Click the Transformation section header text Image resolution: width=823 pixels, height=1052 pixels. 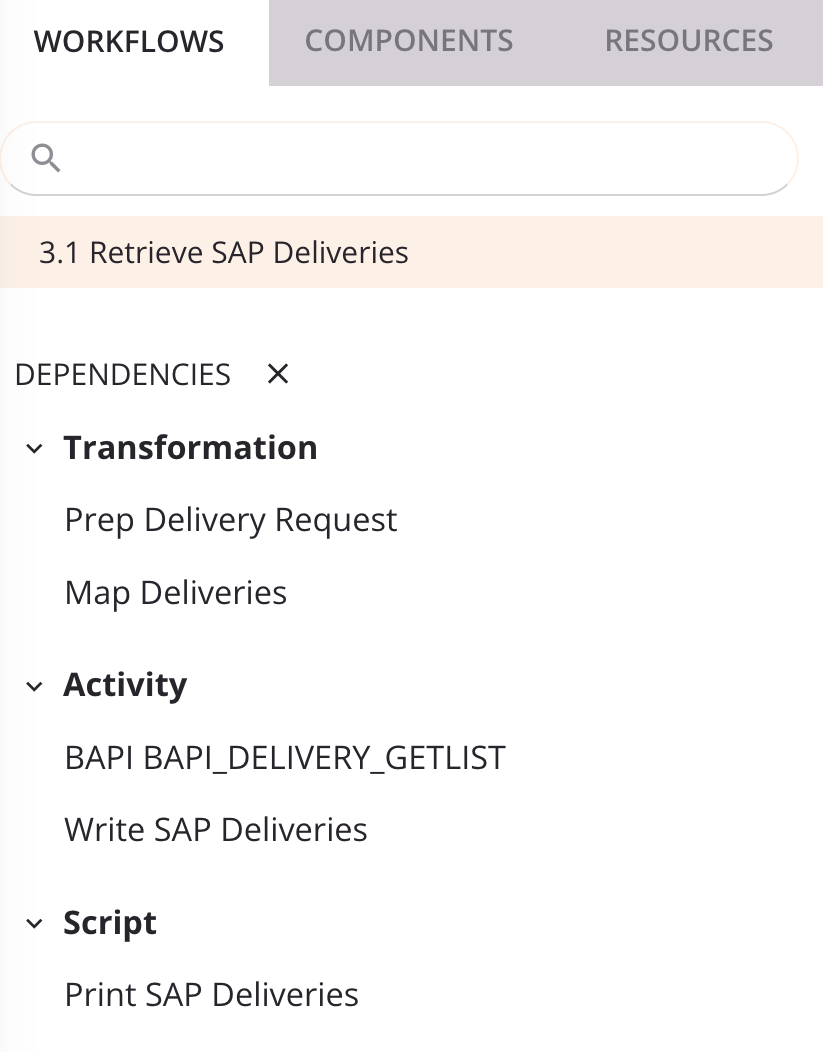190,447
